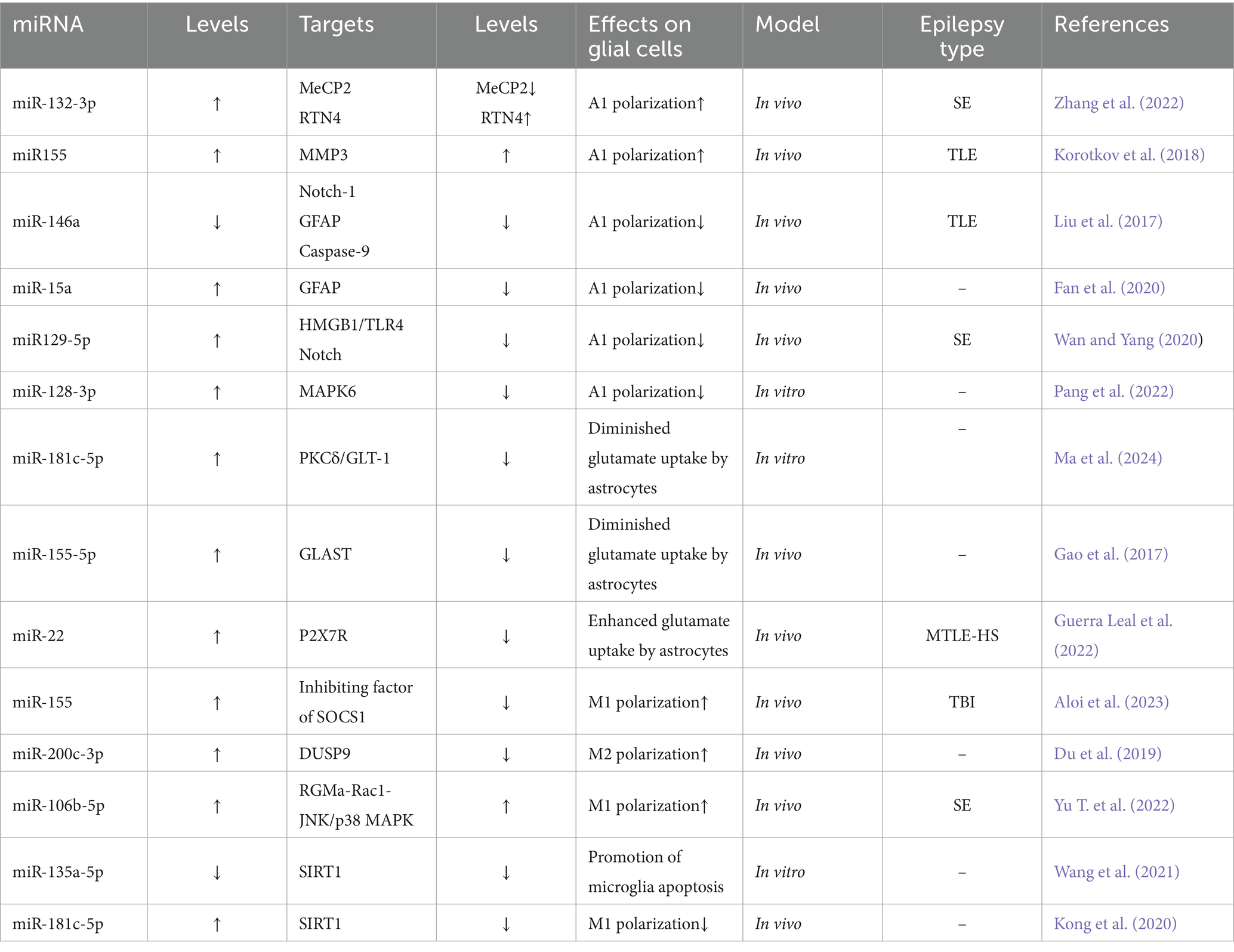1234x952 pixels.
Task: Click the HMGB1/TLR4 target text
Action: click(351, 324)
